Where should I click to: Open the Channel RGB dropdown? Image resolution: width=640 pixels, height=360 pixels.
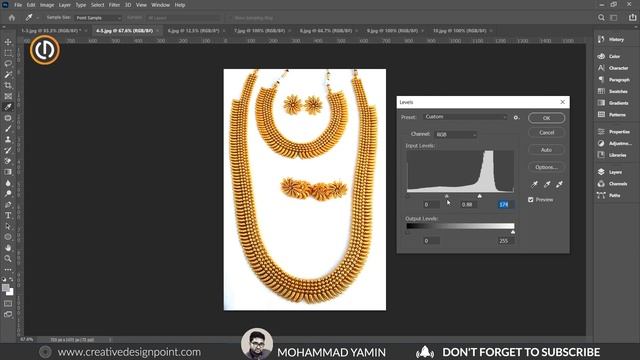point(456,134)
